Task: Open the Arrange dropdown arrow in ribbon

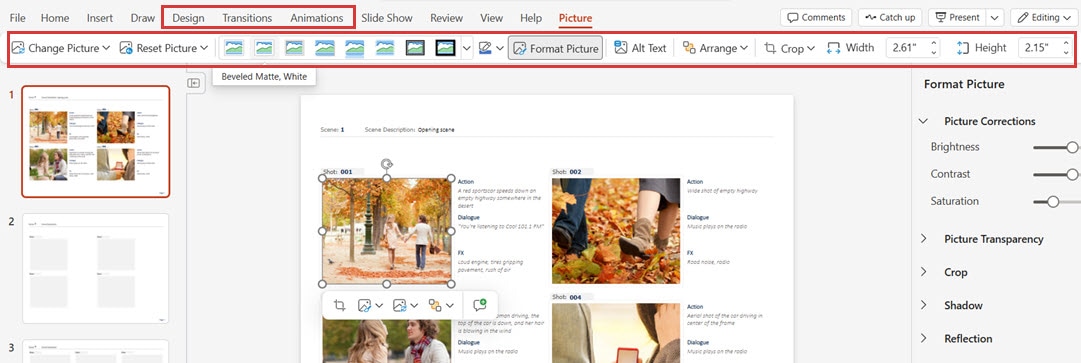Action: pos(744,48)
